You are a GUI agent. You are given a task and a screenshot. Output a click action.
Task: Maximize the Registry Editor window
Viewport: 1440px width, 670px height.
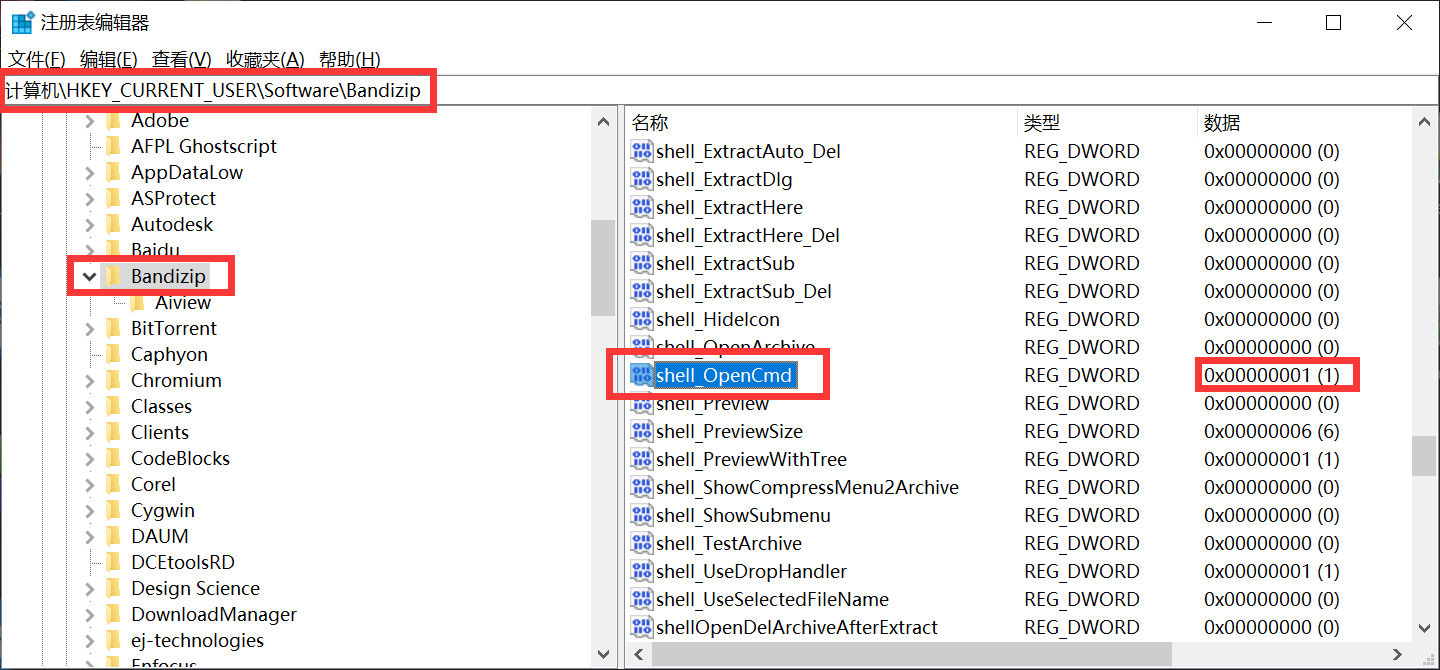coord(1333,23)
